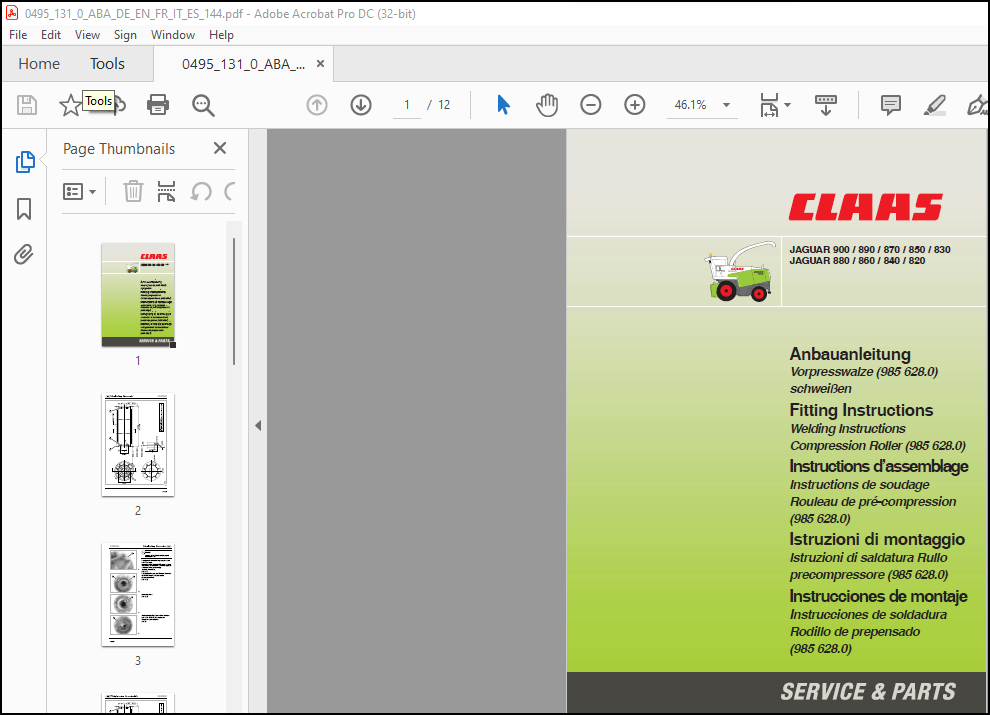Open the File menu
990x715 pixels.
coord(18,35)
